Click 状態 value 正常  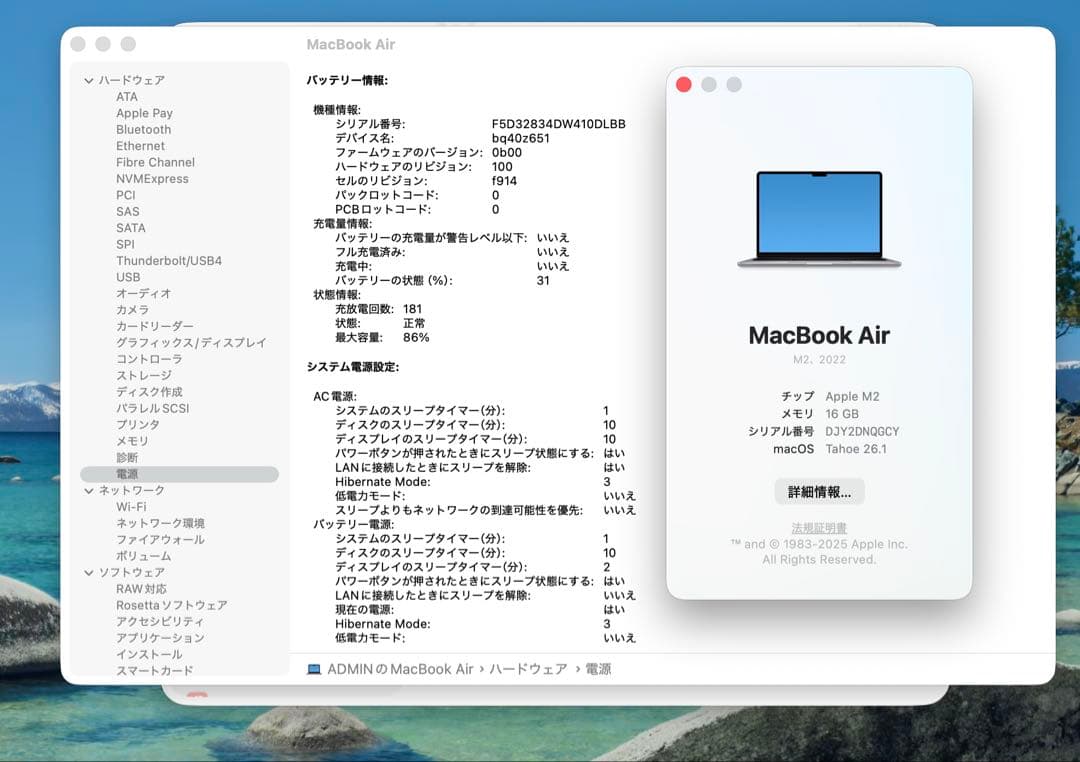[414, 323]
